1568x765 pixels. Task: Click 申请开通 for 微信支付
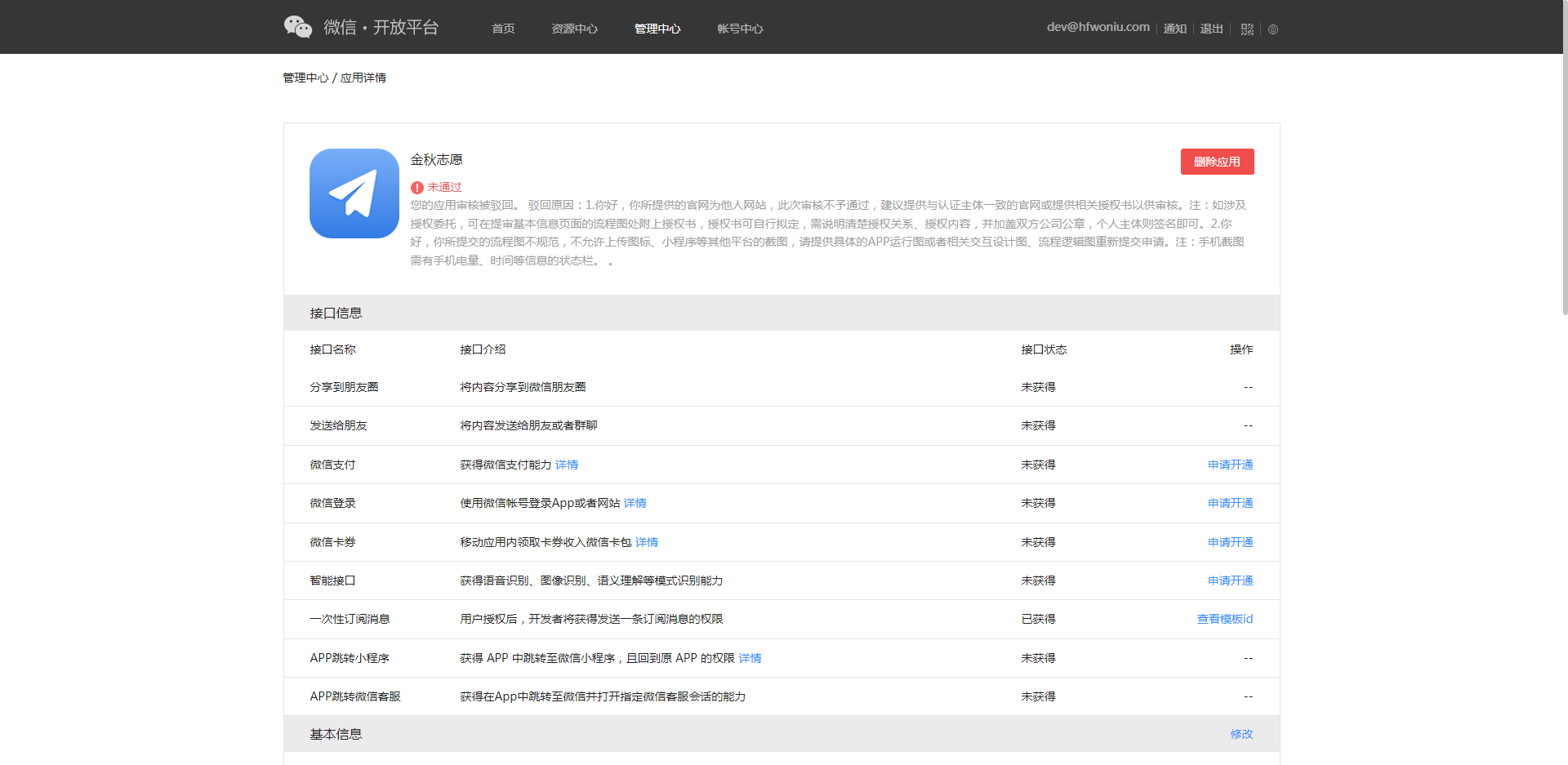point(1231,465)
